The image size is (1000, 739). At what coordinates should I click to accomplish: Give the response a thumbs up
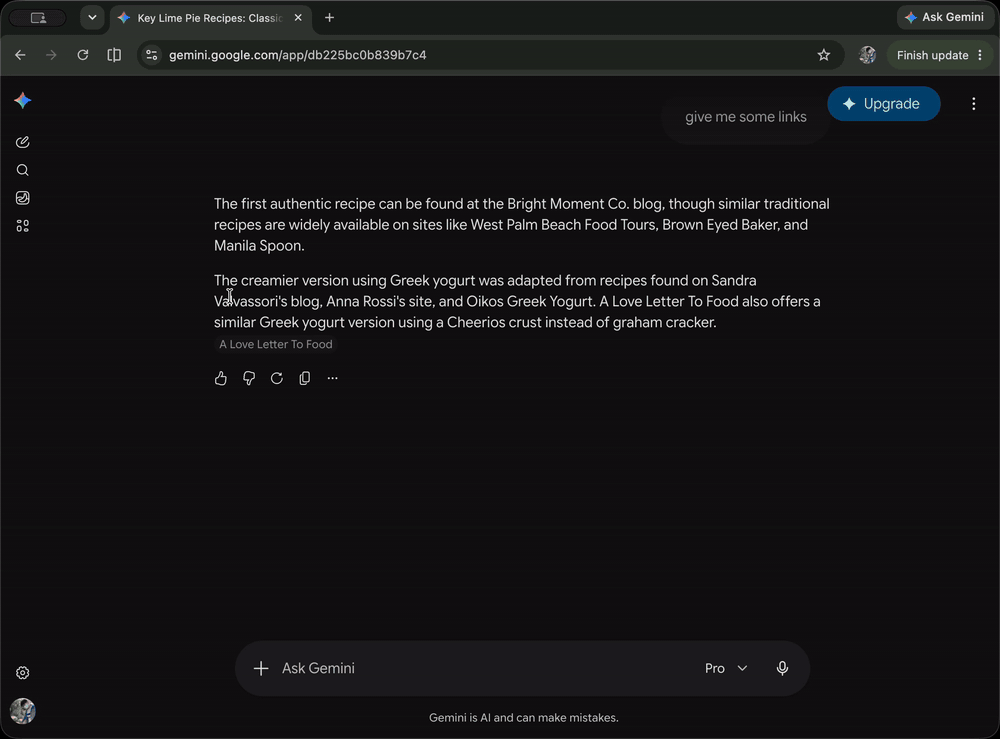[221, 378]
